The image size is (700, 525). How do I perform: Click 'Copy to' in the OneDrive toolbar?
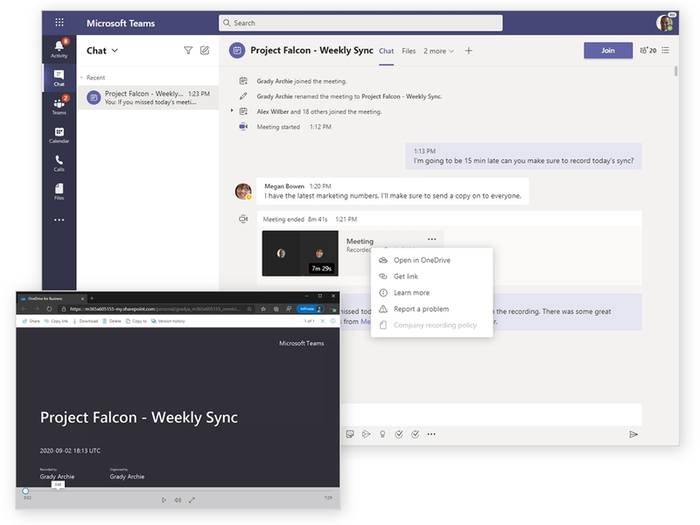coord(136,321)
